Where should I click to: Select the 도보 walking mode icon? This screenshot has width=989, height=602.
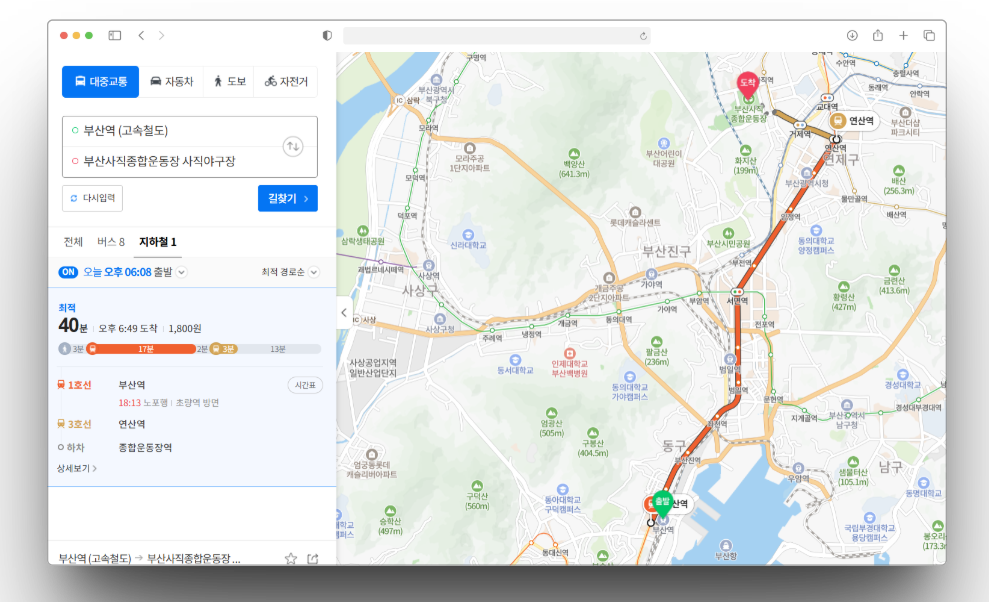228,82
